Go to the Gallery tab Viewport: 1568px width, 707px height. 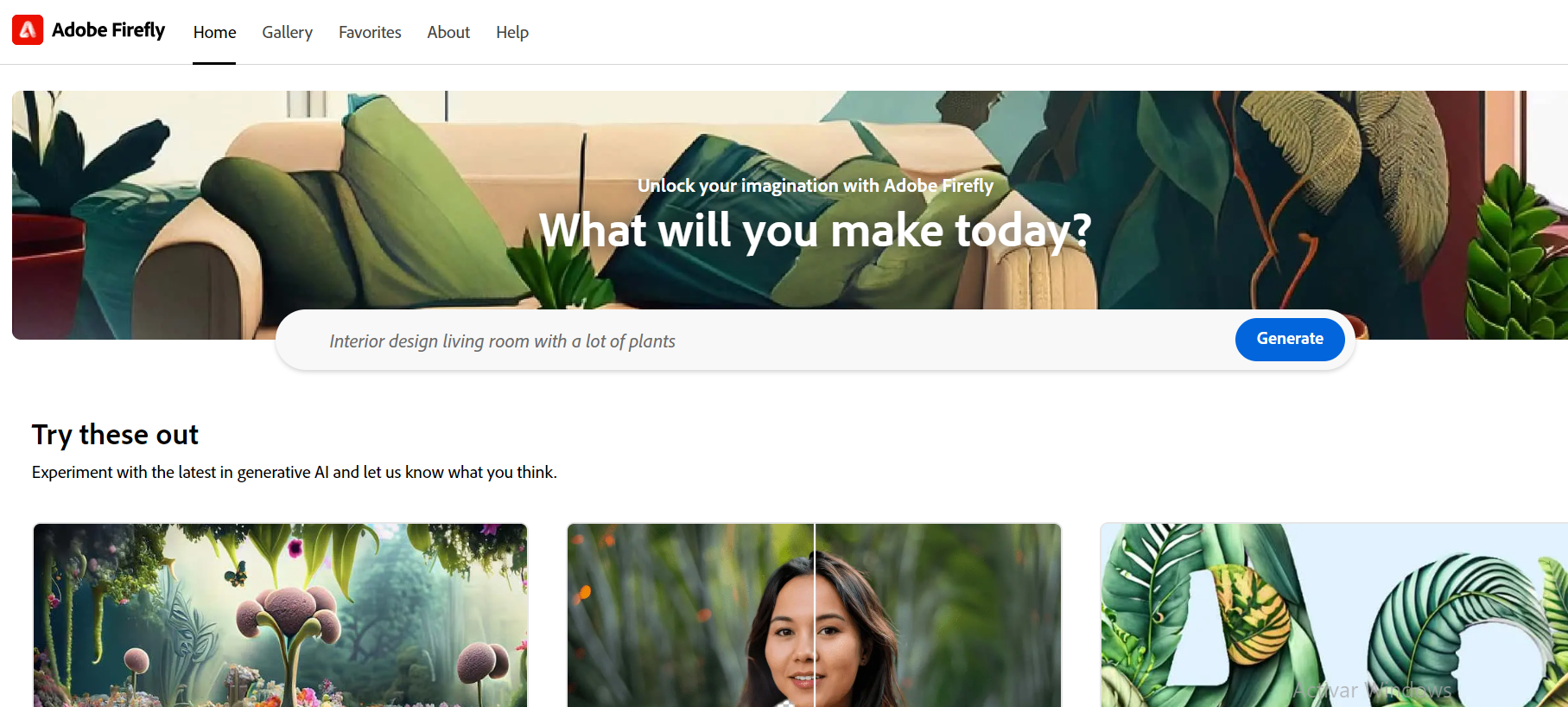[x=288, y=32]
